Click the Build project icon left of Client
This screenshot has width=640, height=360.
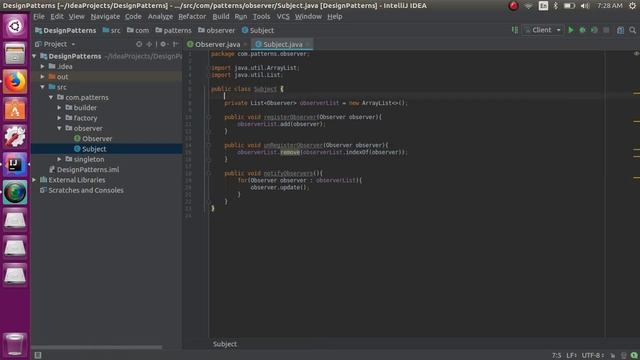[x=515, y=30]
